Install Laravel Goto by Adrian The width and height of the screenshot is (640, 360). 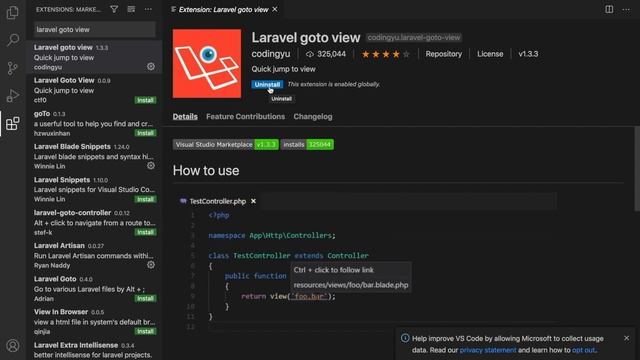[x=145, y=298]
